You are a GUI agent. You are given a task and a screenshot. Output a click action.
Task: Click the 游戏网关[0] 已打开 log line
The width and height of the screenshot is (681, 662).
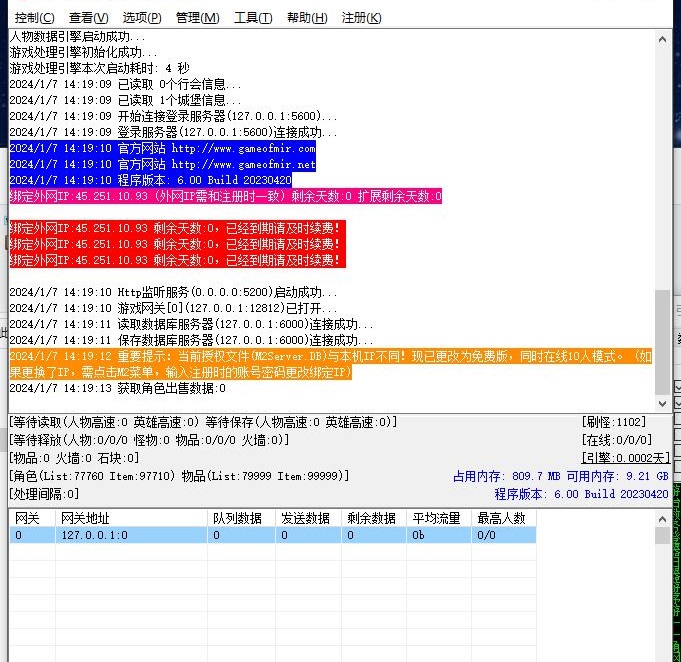[x=173, y=308]
